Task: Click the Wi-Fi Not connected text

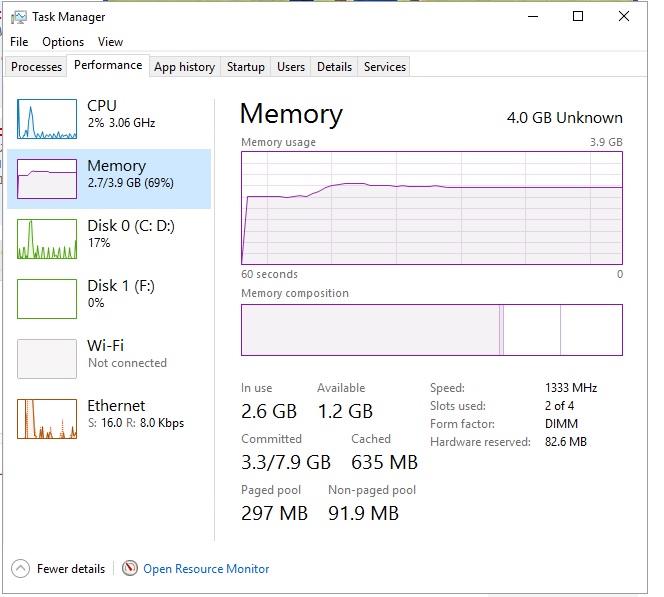Action: [127, 363]
